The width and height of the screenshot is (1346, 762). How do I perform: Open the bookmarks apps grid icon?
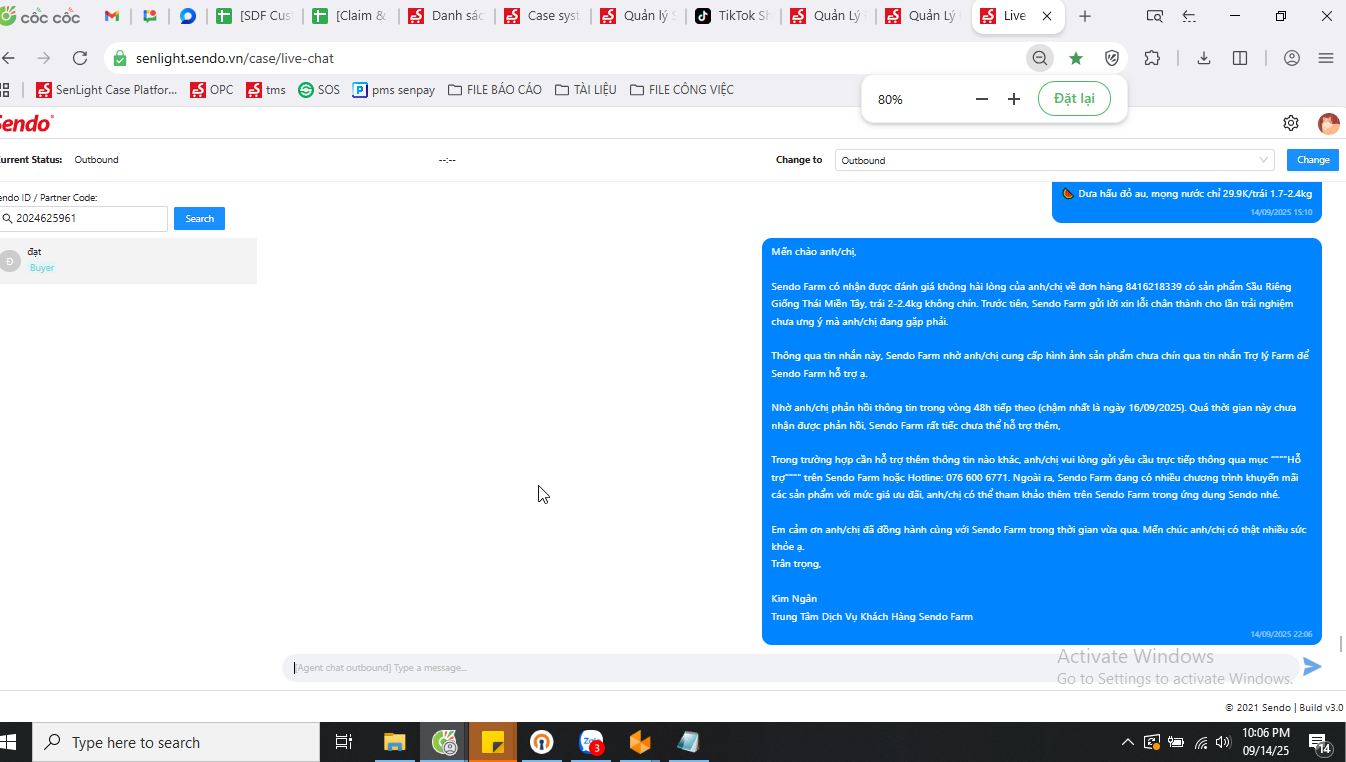tap(5, 90)
